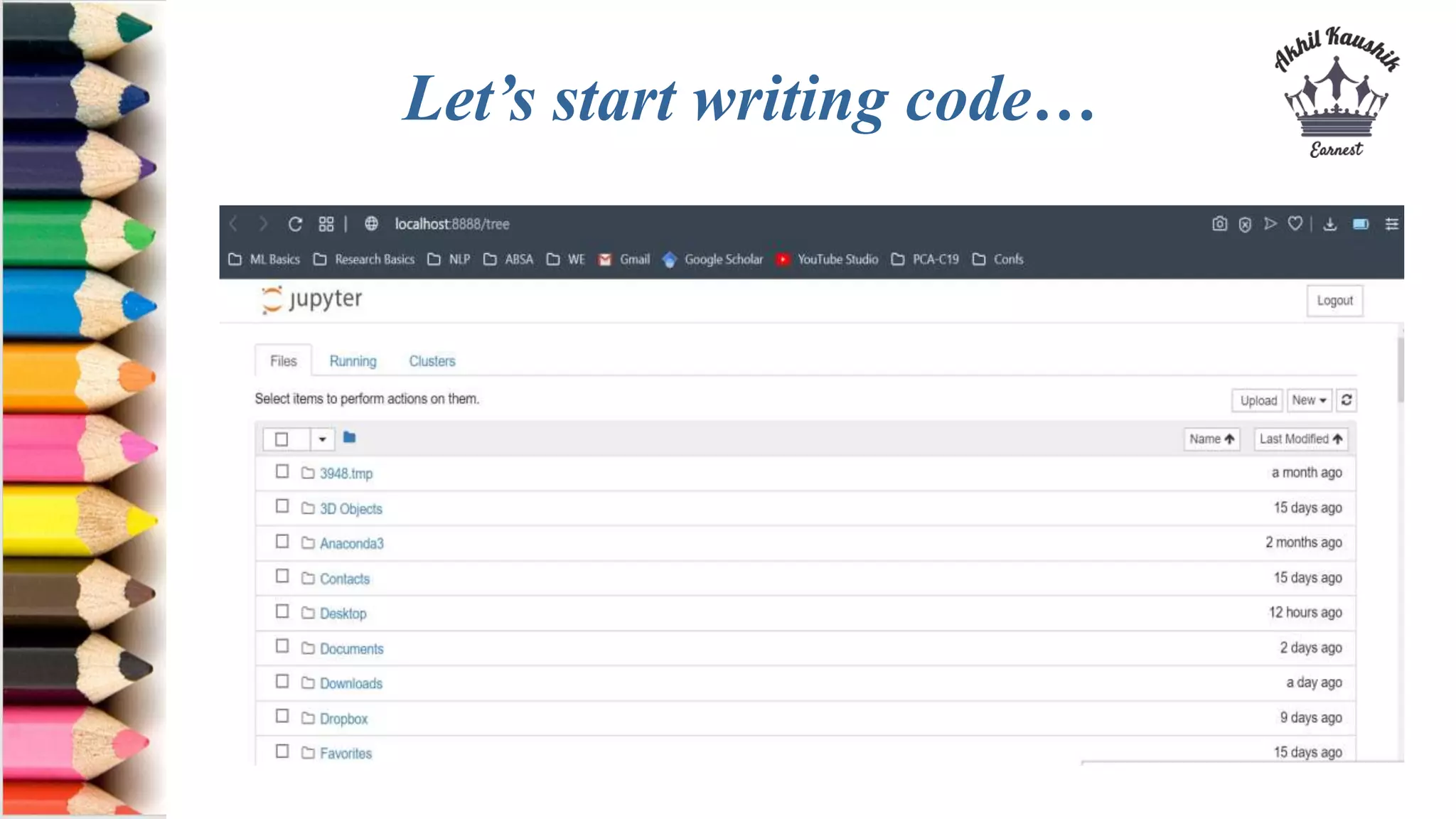This screenshot has width=1456, height=819.
Task: Click the browser back arrow
Action: [x=234, y=224]
